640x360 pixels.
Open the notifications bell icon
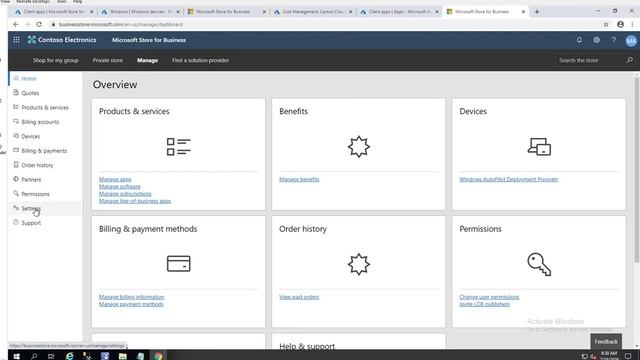[x=579, y=40]
